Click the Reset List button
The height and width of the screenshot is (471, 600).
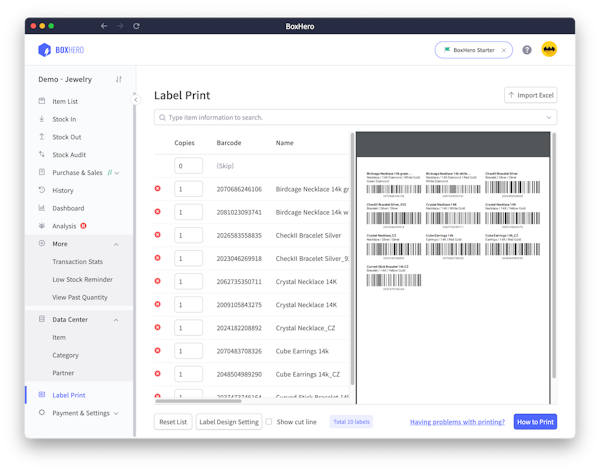tap(173, 422)
